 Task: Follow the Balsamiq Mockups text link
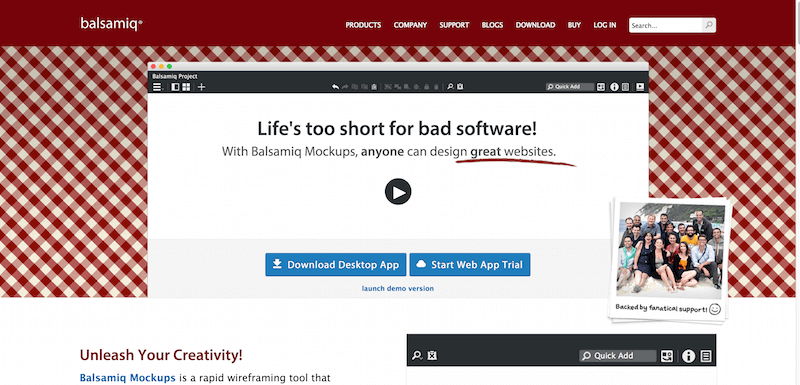pos(128,378)
